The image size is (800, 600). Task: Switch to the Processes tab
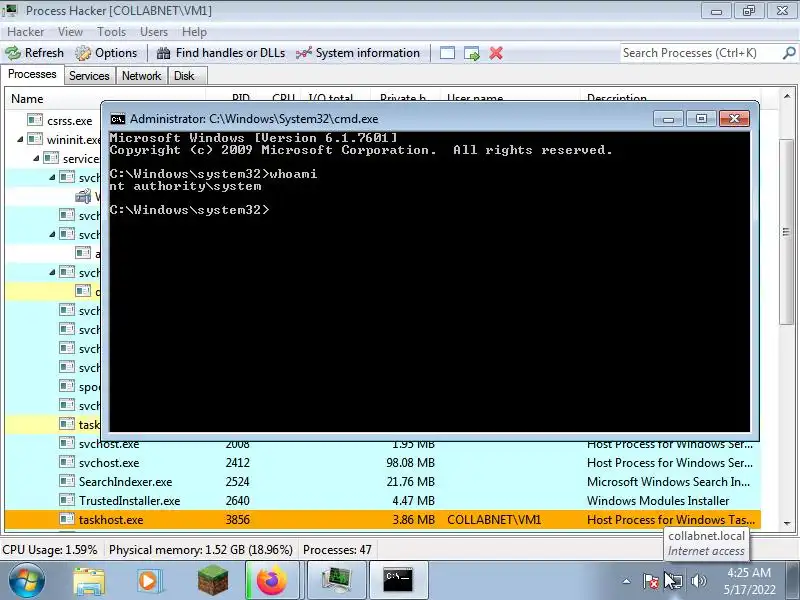tap(32, 74)
